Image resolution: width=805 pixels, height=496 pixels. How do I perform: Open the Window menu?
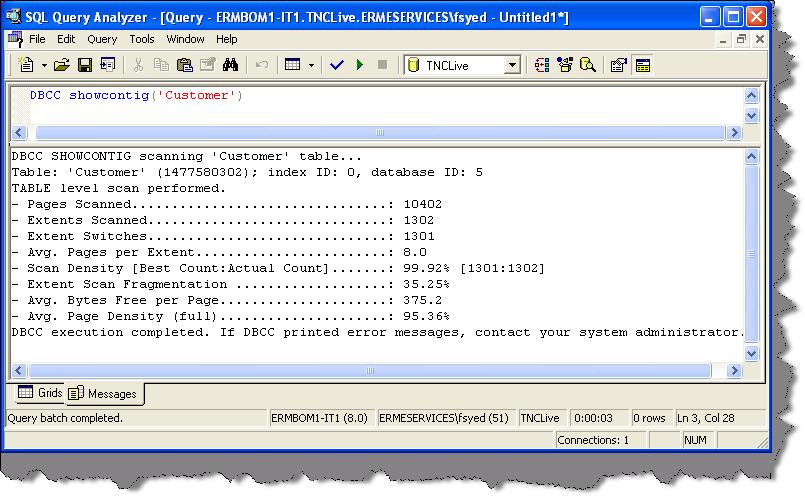[185, 40]
